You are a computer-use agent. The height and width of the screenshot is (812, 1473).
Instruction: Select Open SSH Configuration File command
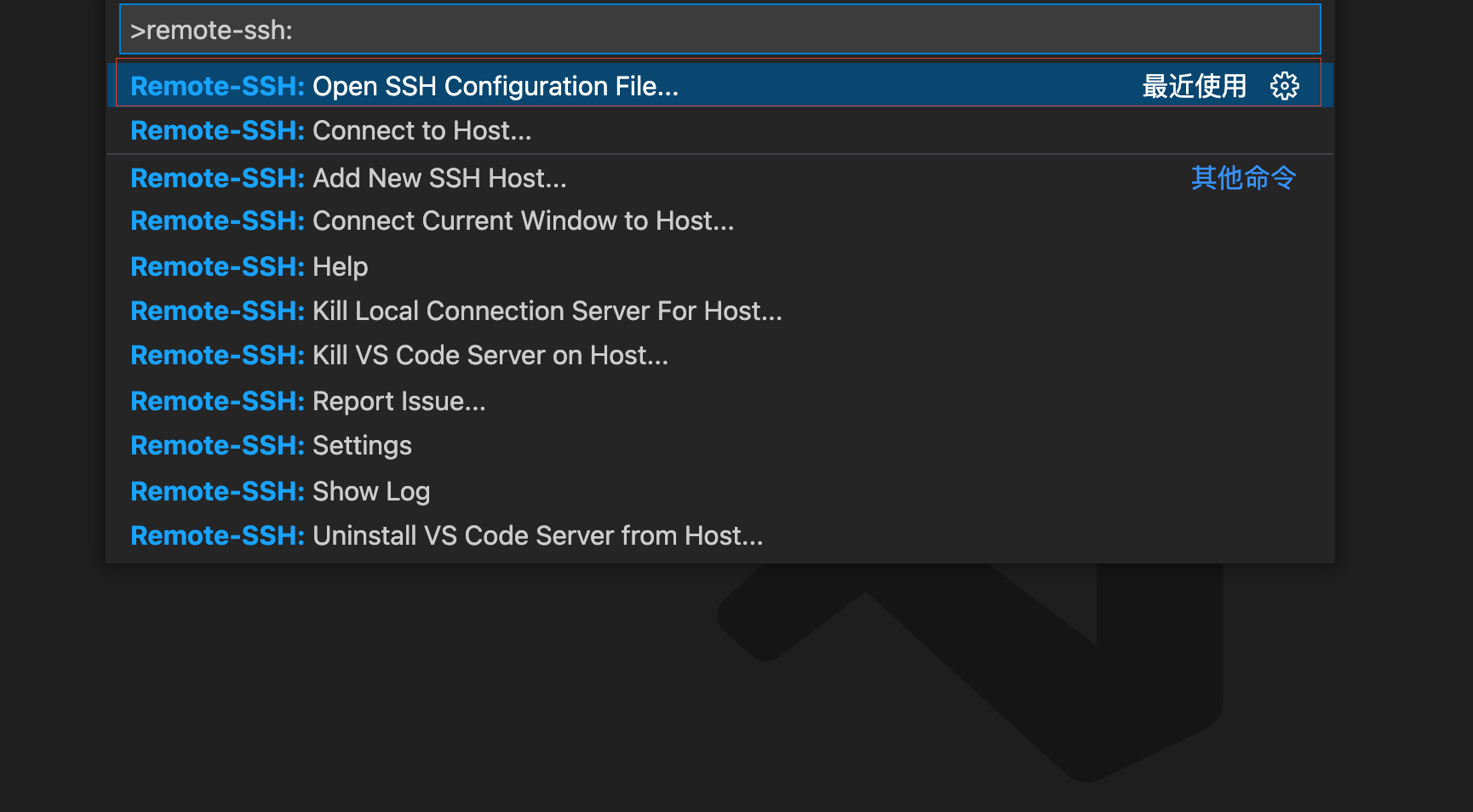[495, 86]
